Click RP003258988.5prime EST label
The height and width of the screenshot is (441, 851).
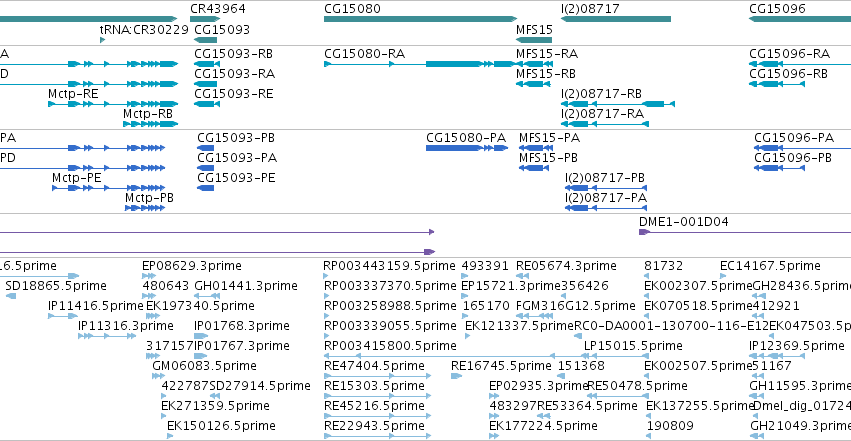[390, 305]
